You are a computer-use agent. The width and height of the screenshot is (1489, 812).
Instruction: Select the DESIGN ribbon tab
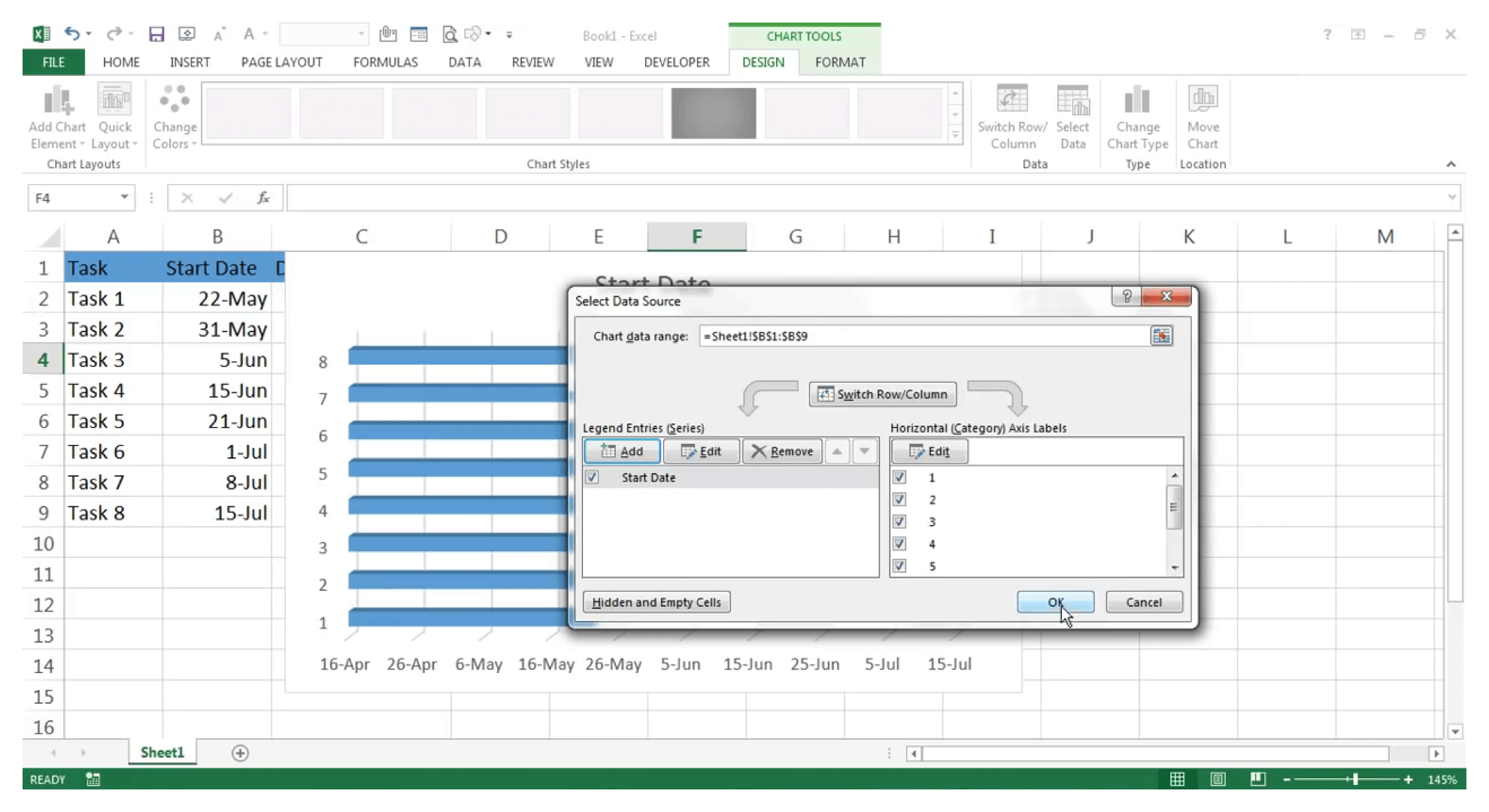click(763, 62)
